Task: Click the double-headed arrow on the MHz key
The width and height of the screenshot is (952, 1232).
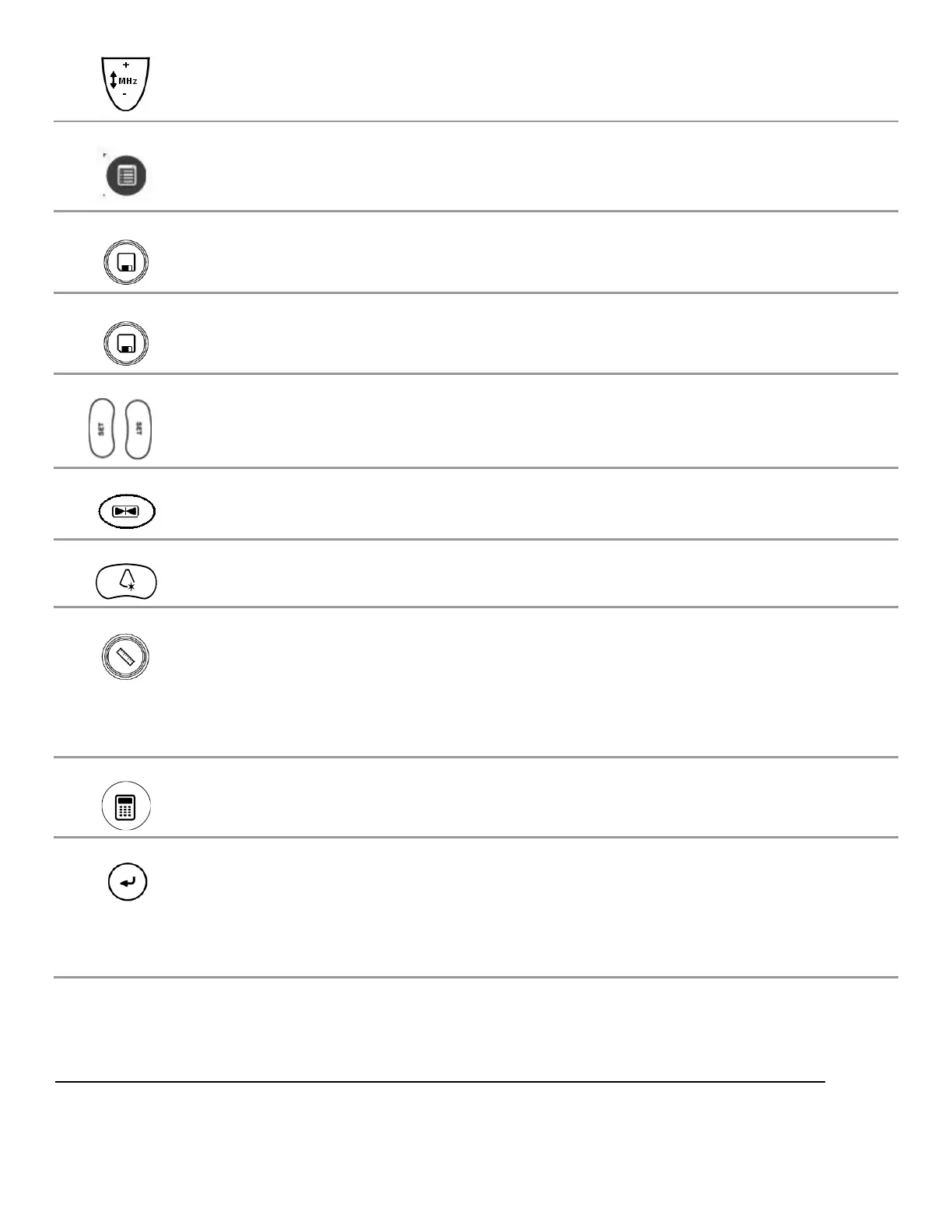Action: coord(114,80)
